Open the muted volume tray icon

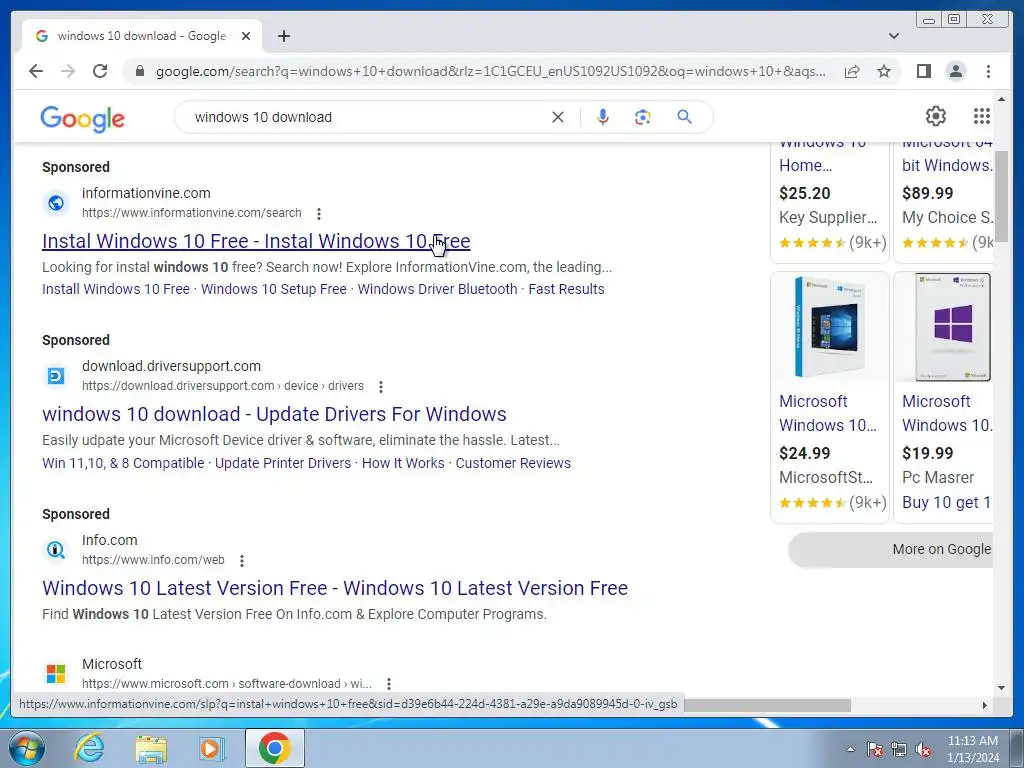923,749
